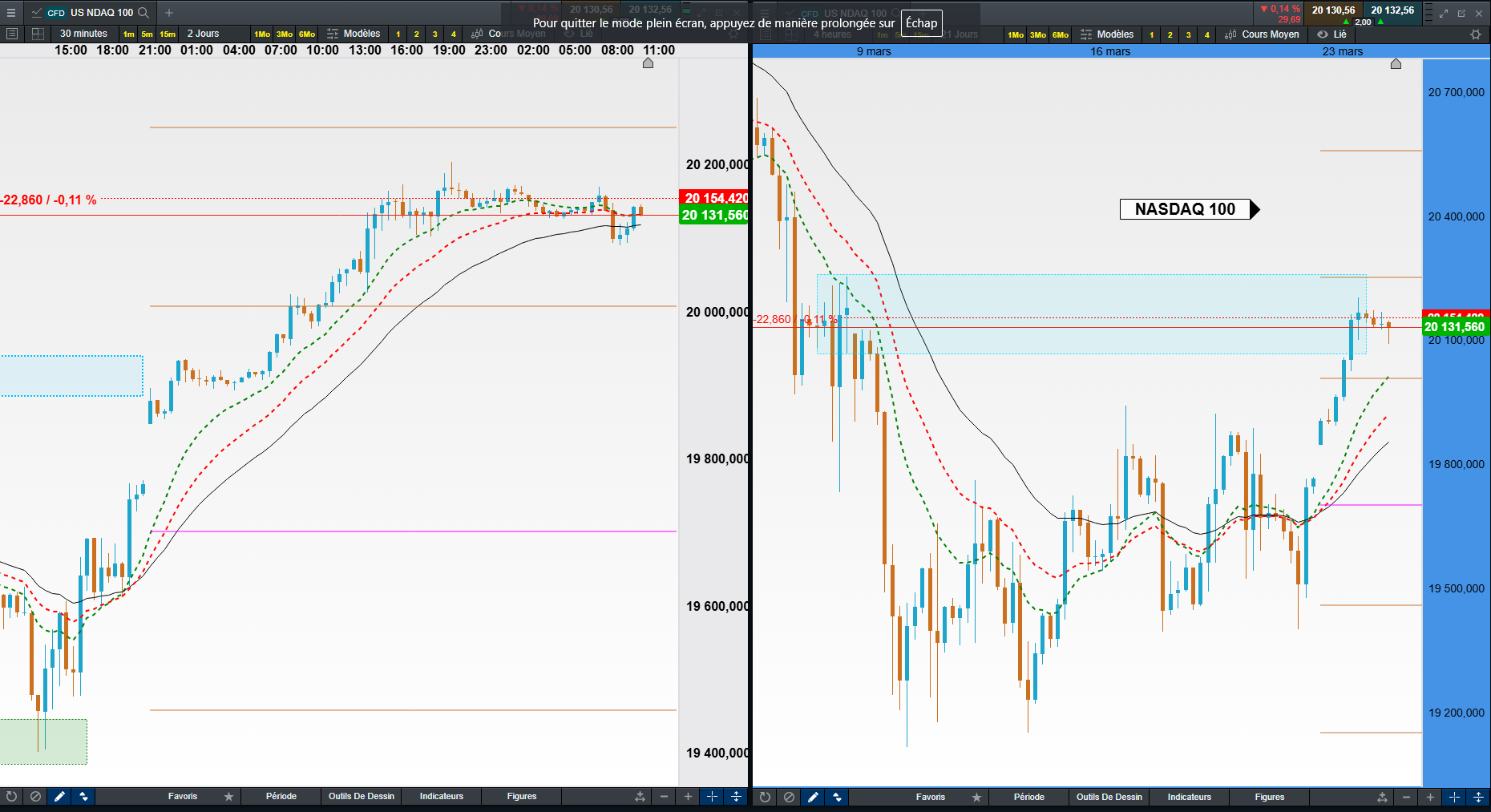Open the Modèles dropdown in left chart

354,34
